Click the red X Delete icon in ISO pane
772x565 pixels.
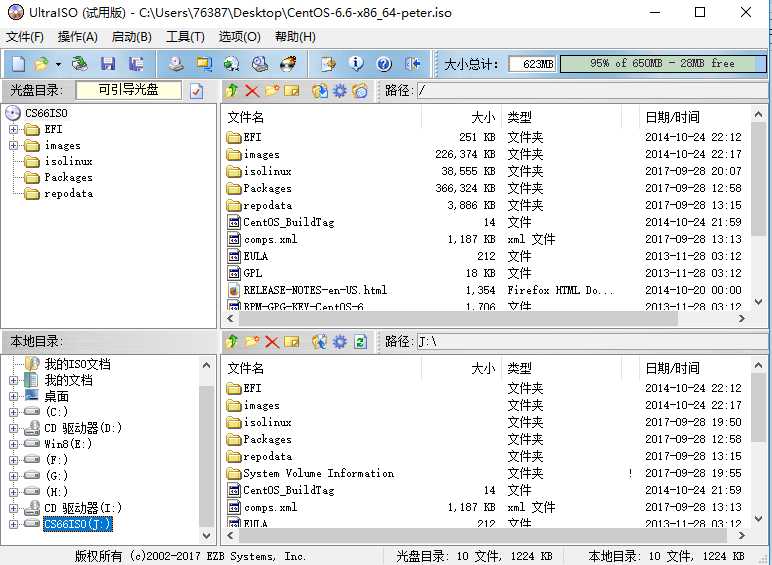[252, 91]
